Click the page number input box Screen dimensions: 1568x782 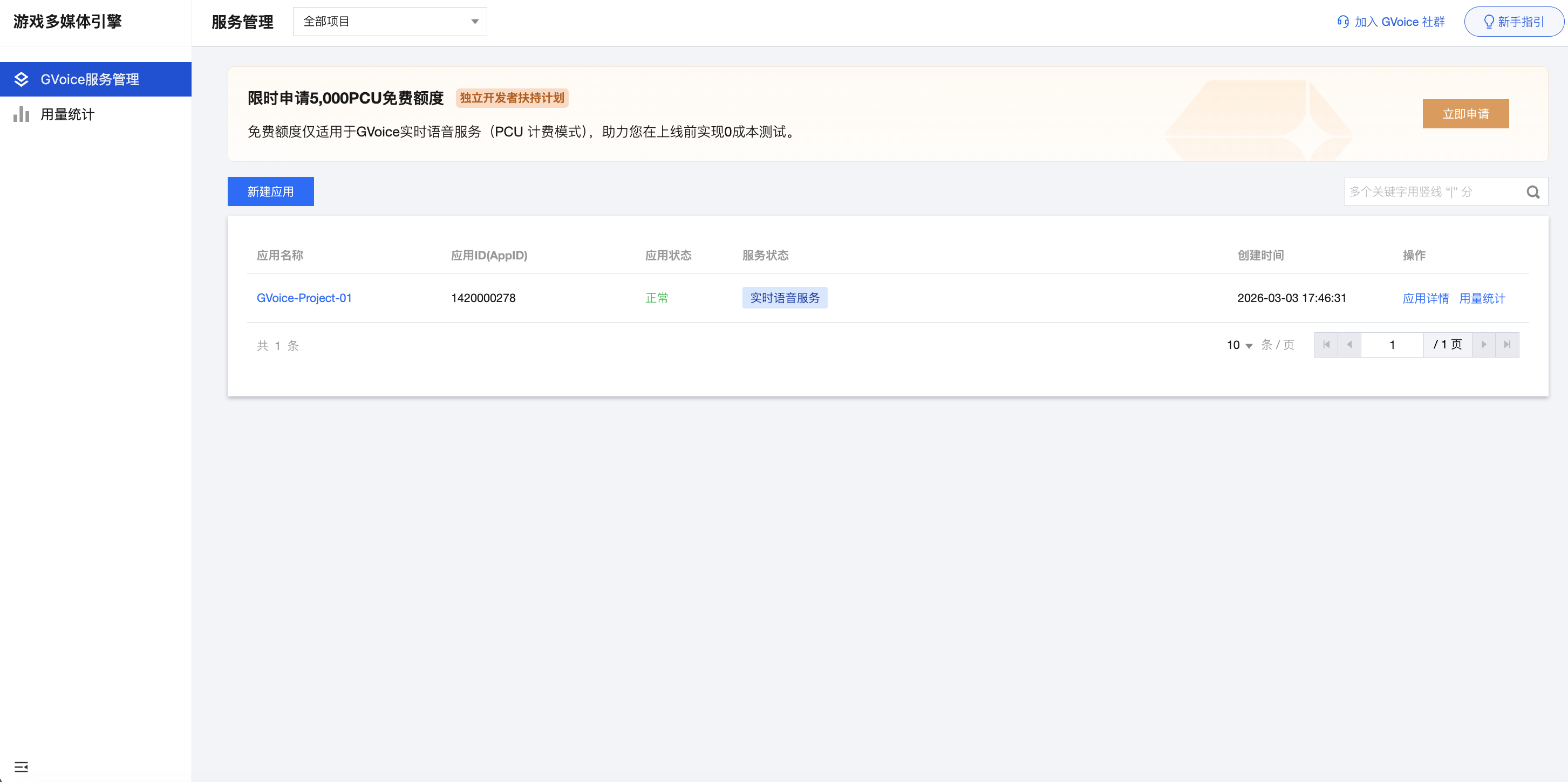click(x=1392, y=345)
